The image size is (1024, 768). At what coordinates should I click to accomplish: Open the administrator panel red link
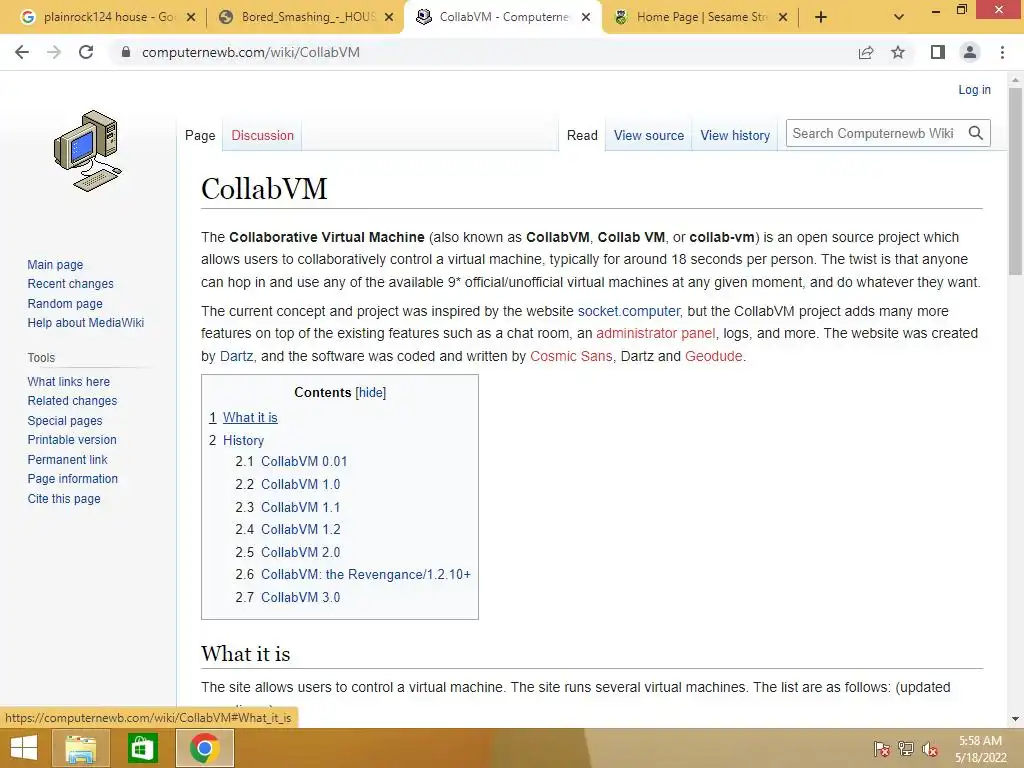(656, 333)
